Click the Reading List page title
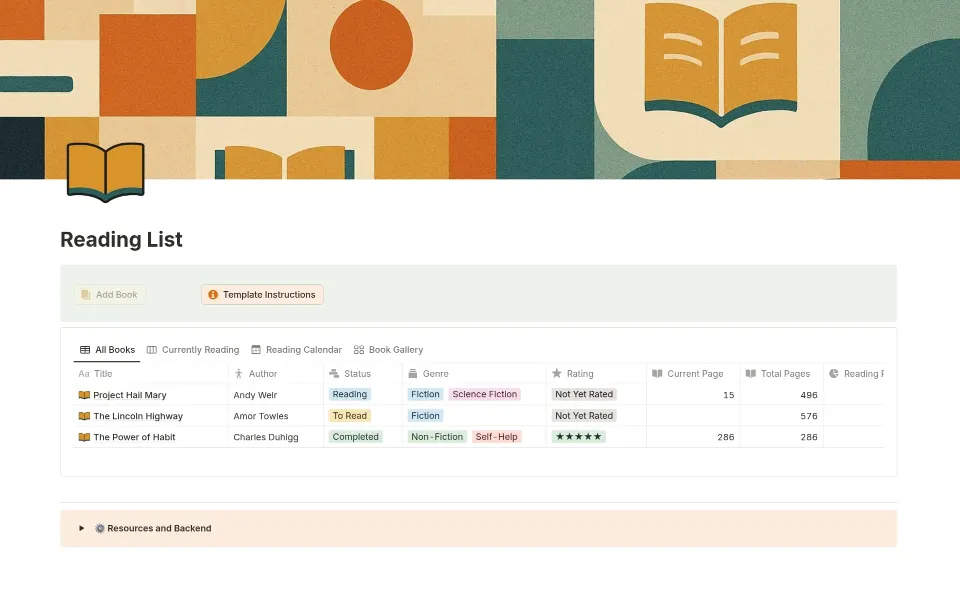960x600 pixels. (121, 239)
